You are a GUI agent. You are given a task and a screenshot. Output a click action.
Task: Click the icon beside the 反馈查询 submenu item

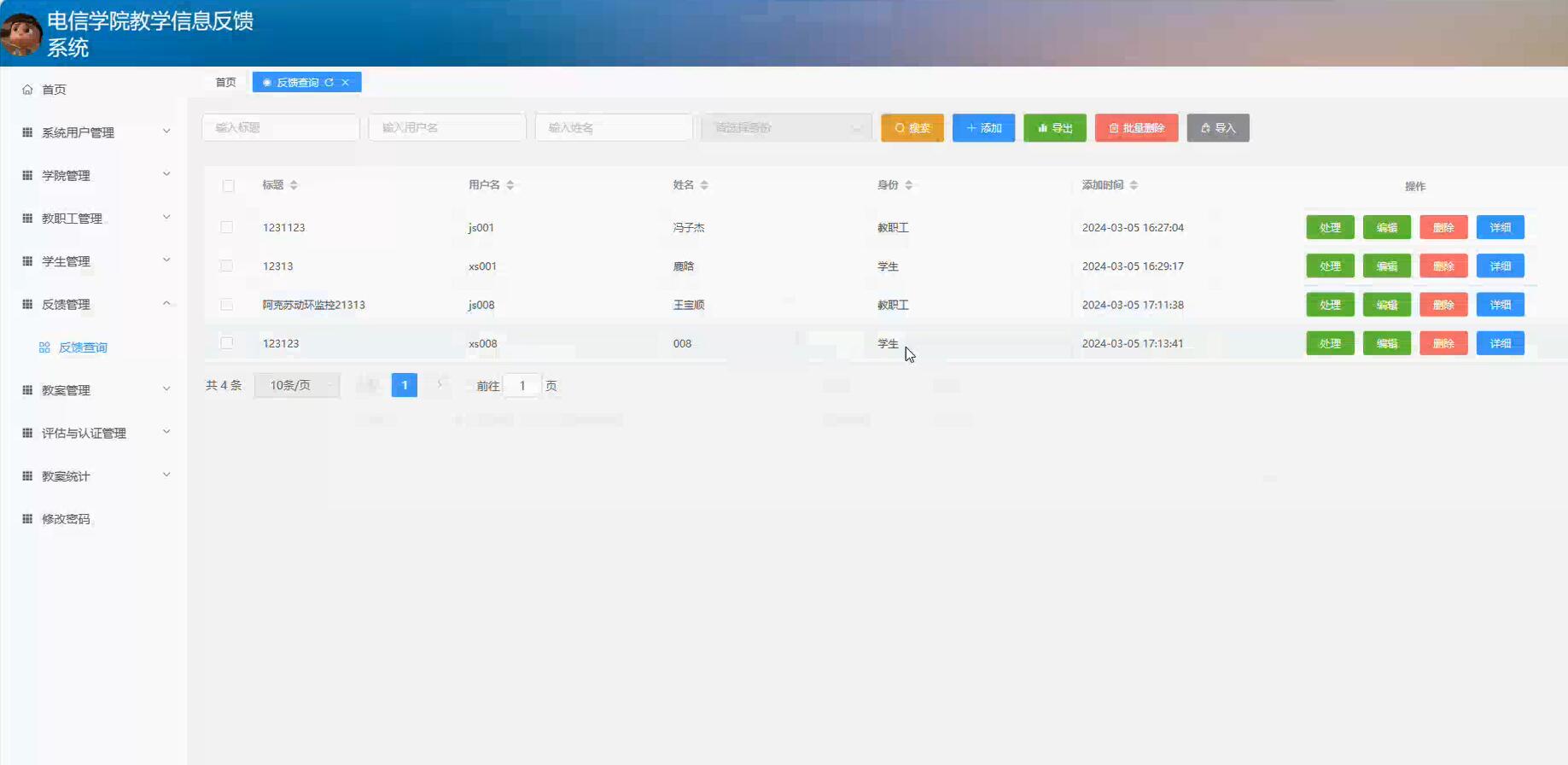(x=44, y=347)
